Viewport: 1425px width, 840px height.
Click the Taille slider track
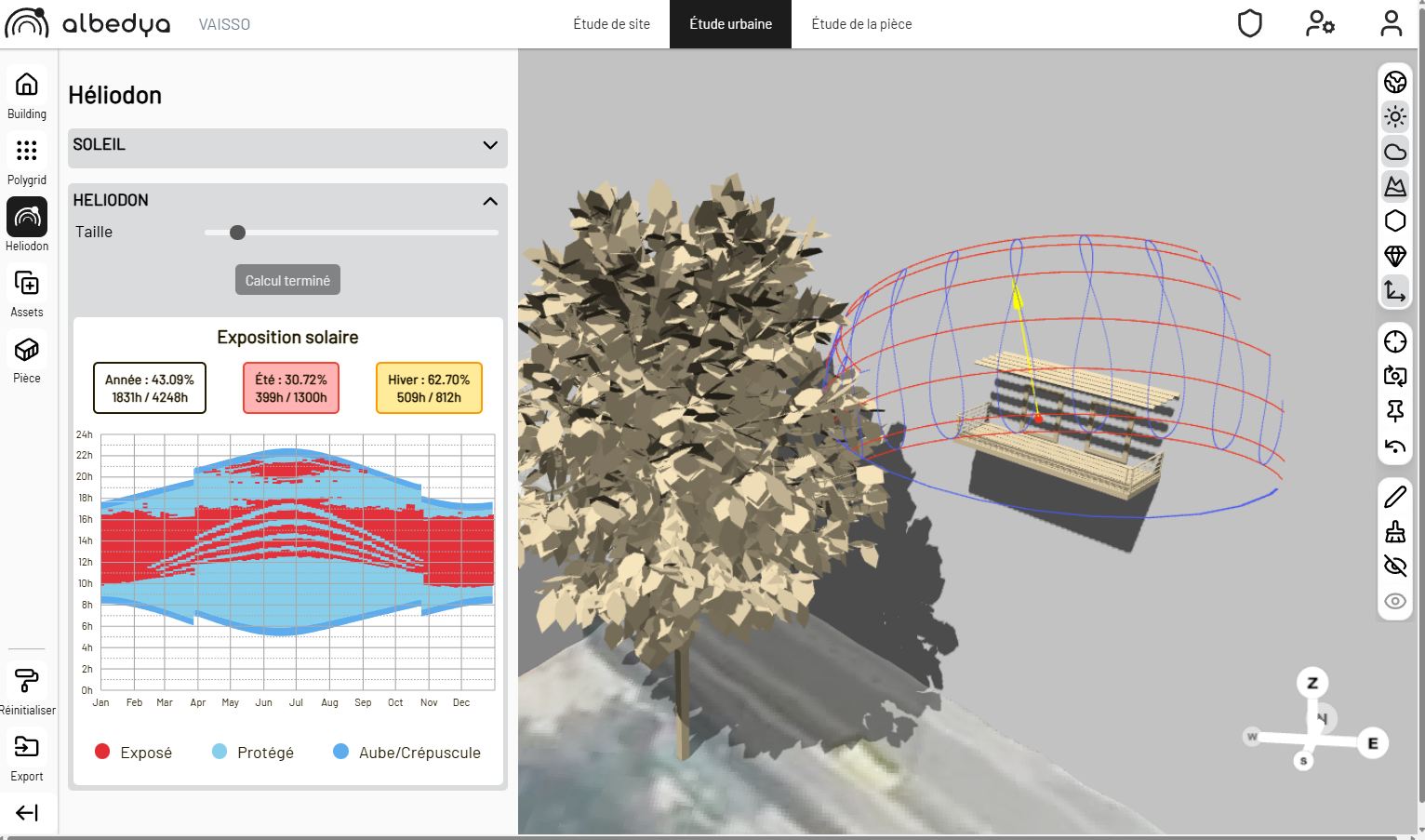pyautogui.click(x=352, y=233)
